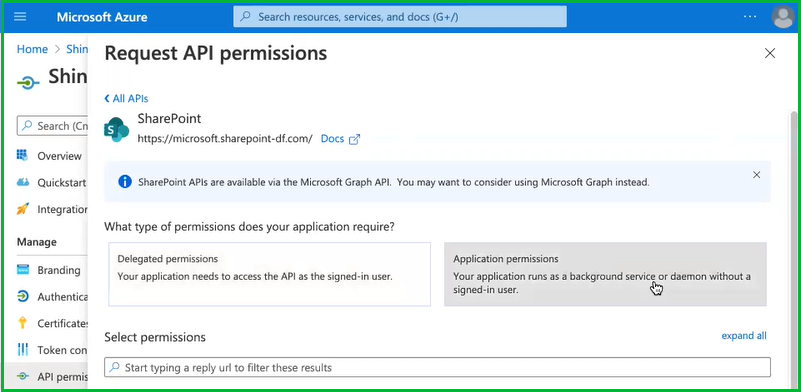
Task: Click the Quickstart cloud icon
Action: [x=22, y=182]
